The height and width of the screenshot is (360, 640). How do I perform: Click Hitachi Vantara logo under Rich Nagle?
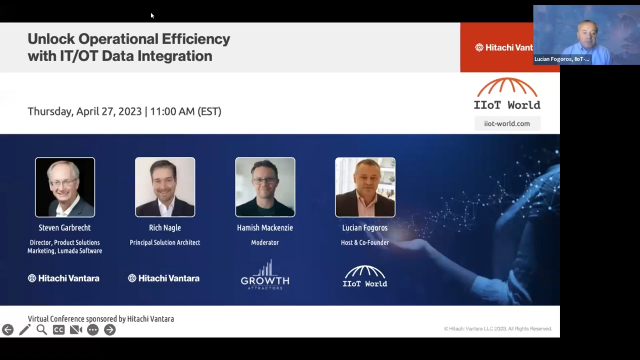pos(164,278)
